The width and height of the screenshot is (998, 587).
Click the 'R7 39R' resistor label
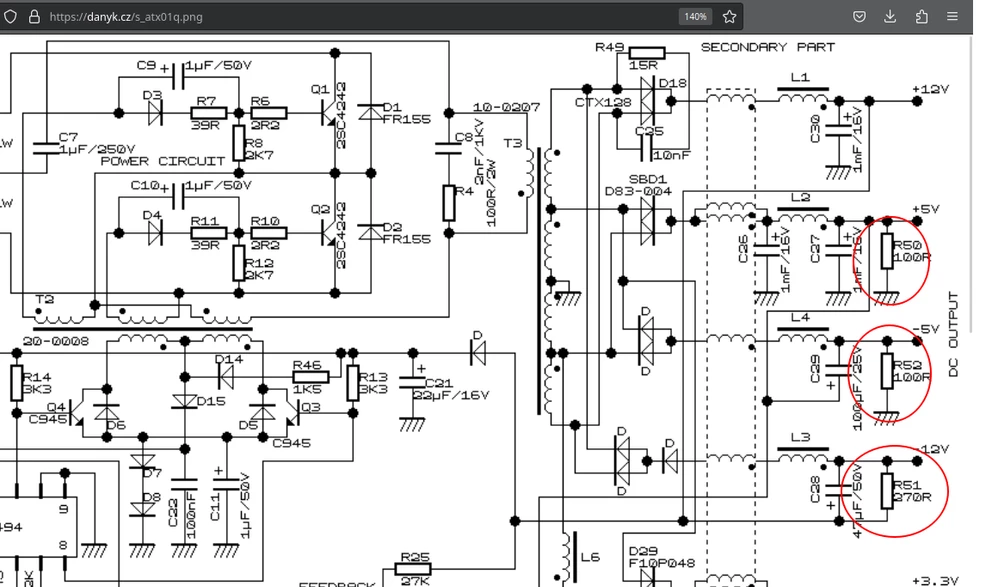(206, 113)
